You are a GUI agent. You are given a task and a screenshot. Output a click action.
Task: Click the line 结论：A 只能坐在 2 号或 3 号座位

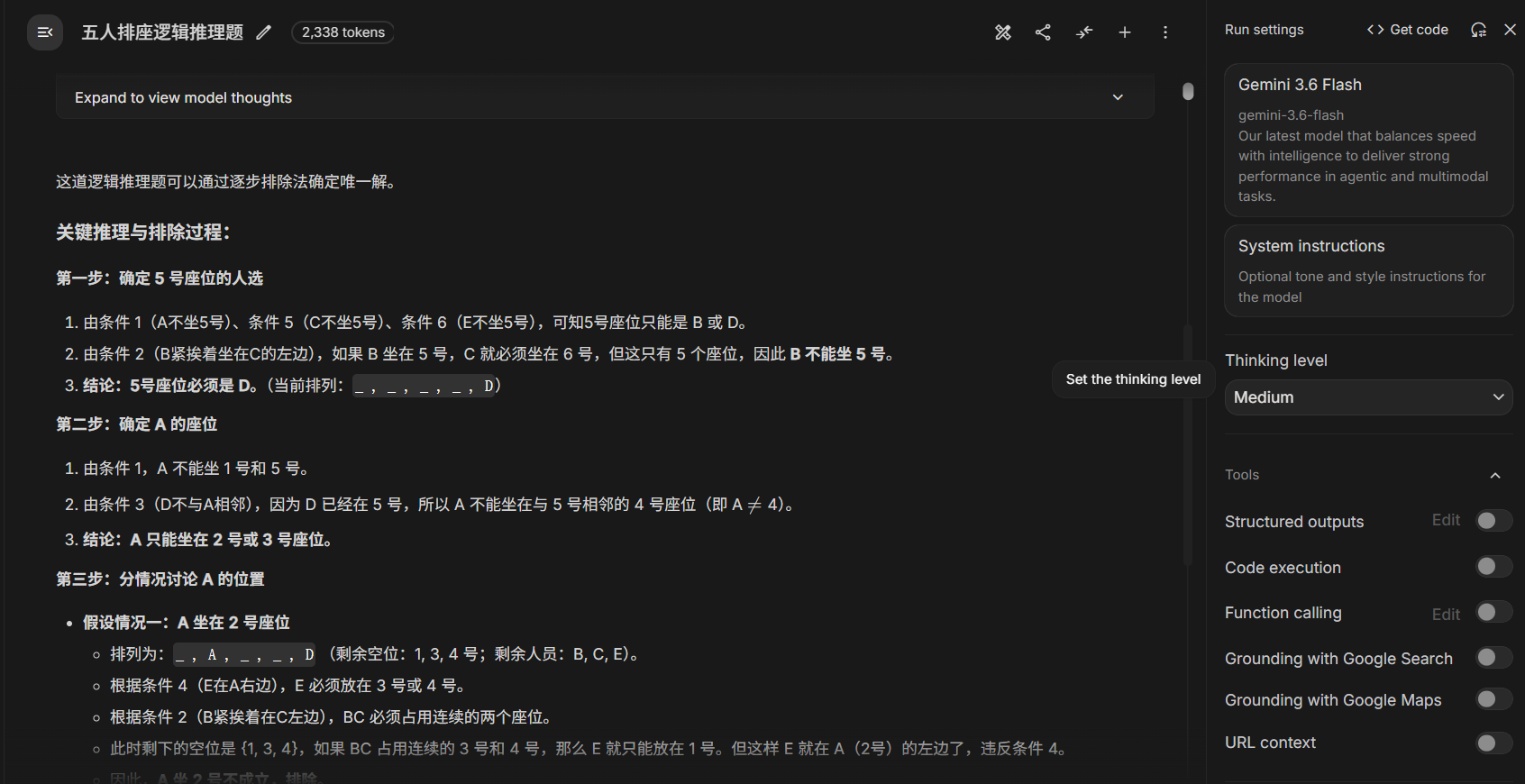(207, 540)
